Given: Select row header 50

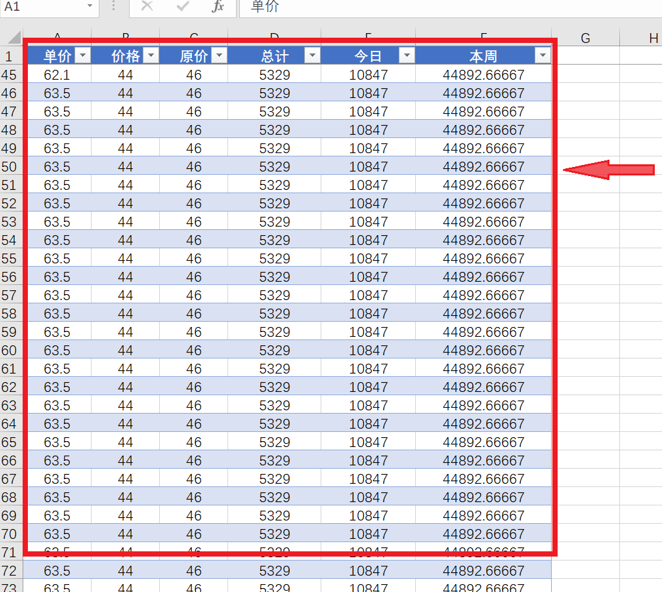Looking at the screenshot, I should click(x=11, y=166).
